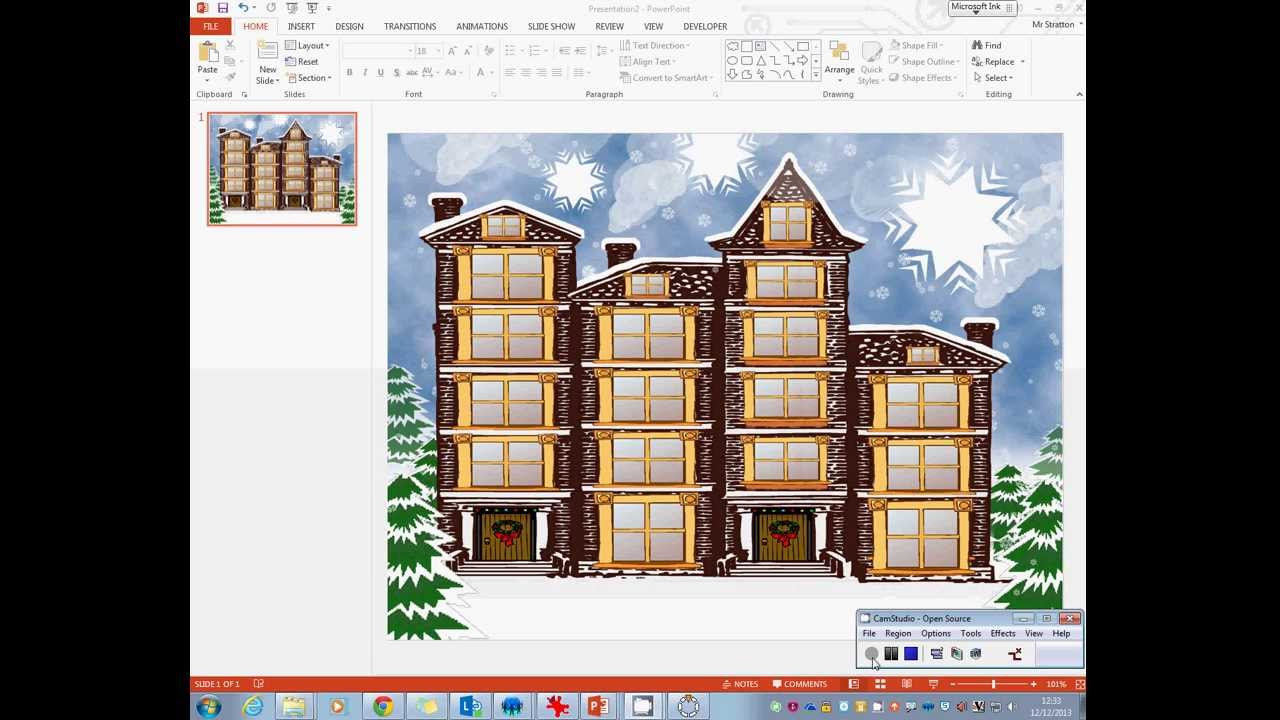Switch to Slide Sorter view
This screenshot has width=1280, height=720.
[880, 684]
